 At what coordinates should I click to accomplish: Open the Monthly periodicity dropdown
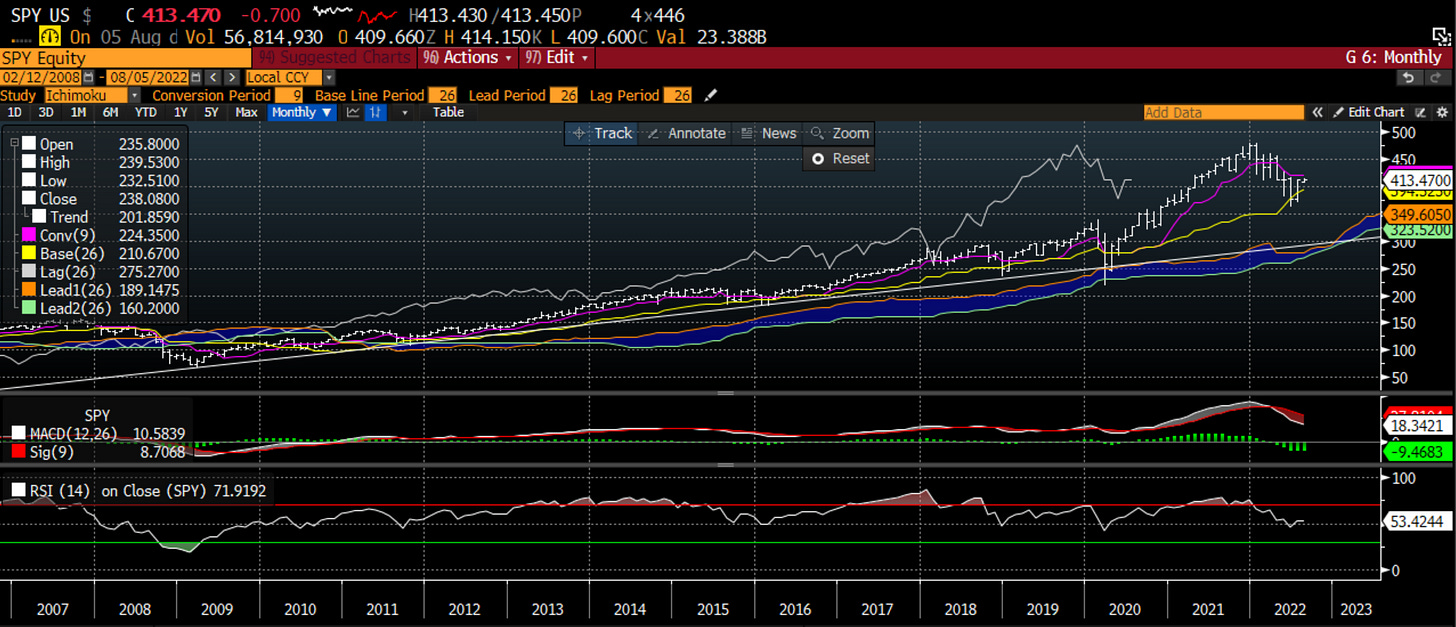point(302,113)
